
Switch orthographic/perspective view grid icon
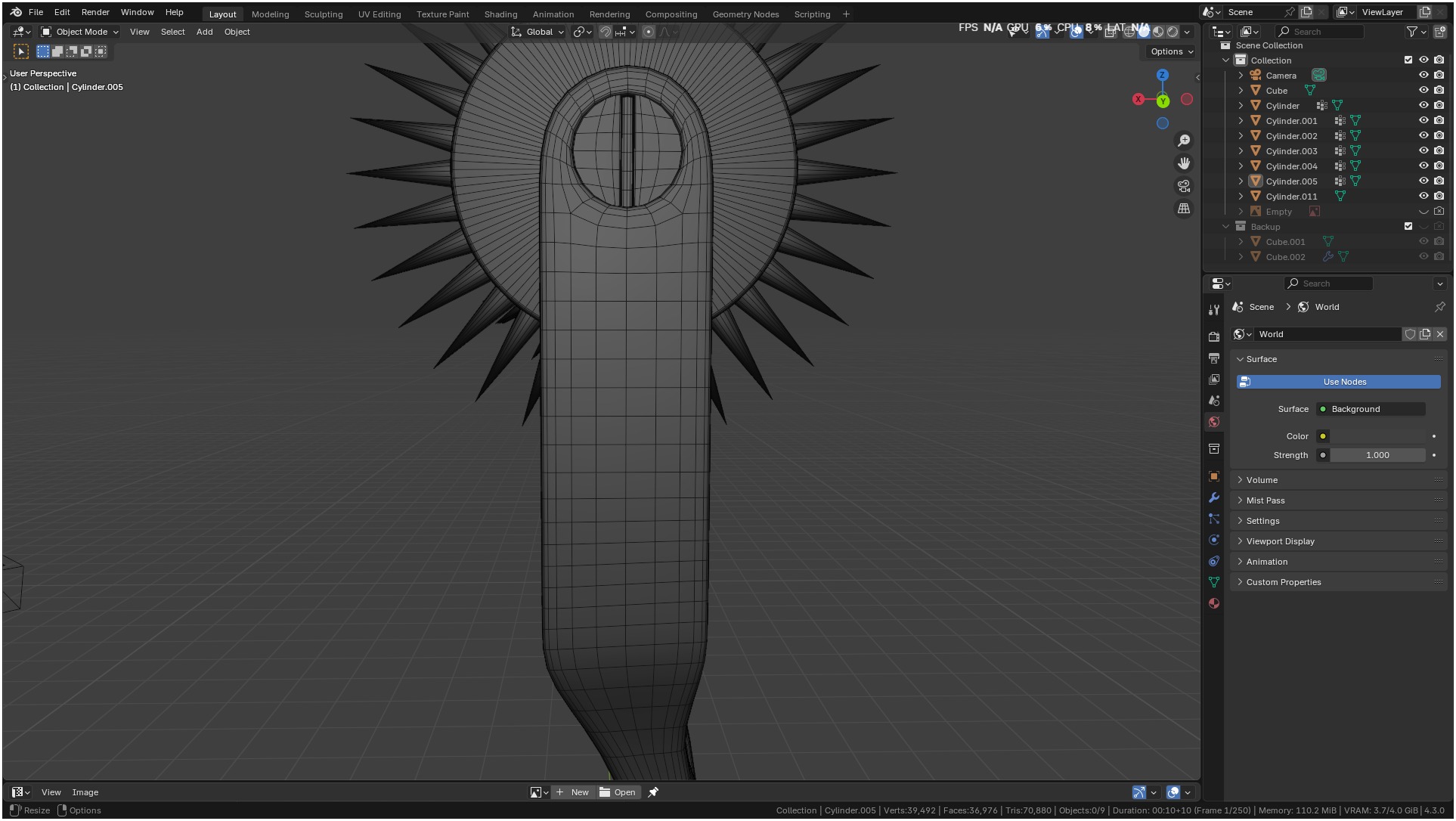pos(1184,209)
